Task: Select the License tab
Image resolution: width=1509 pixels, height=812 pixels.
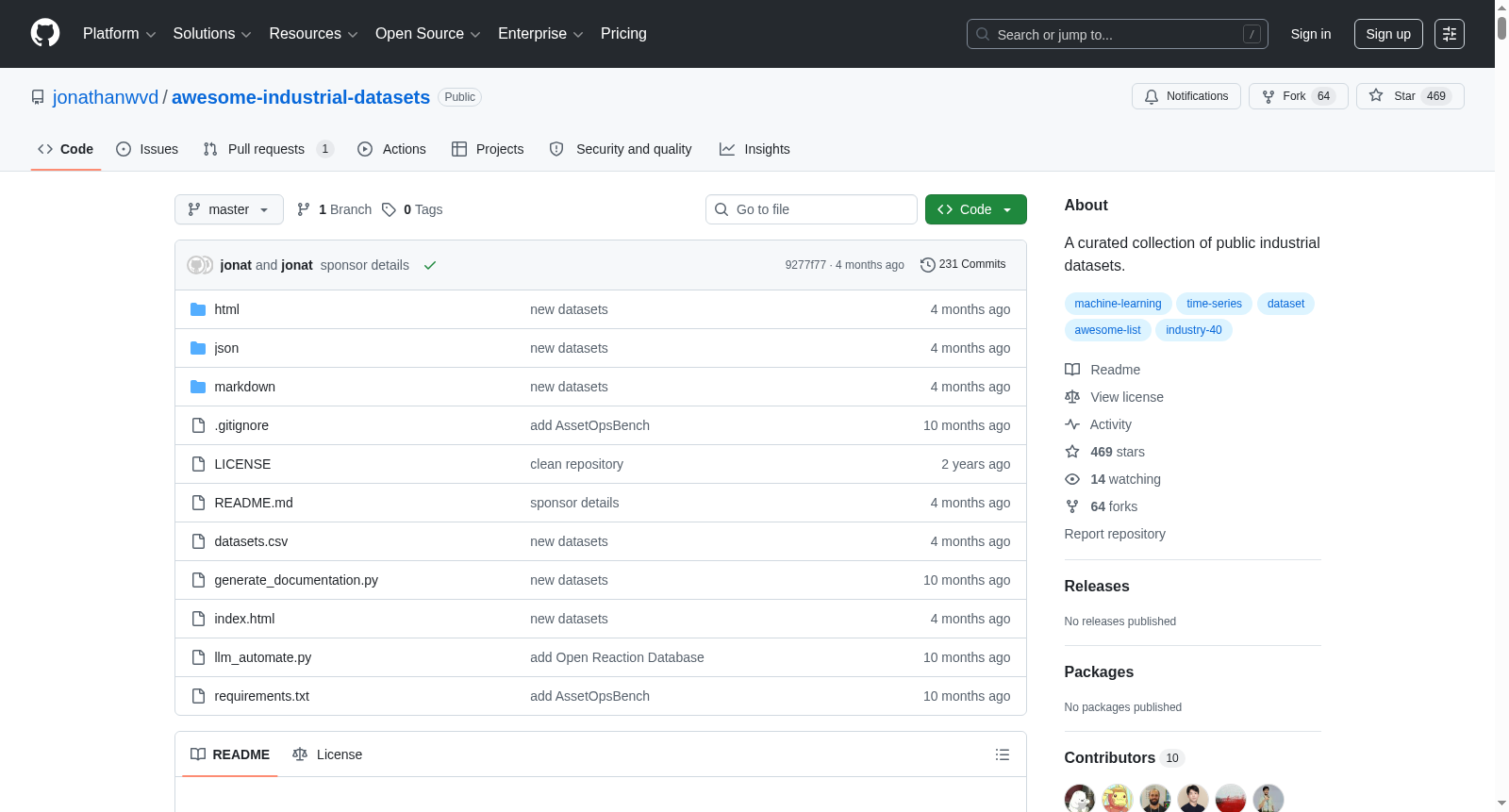Action: pyautogui.click(x=327, y=754)
